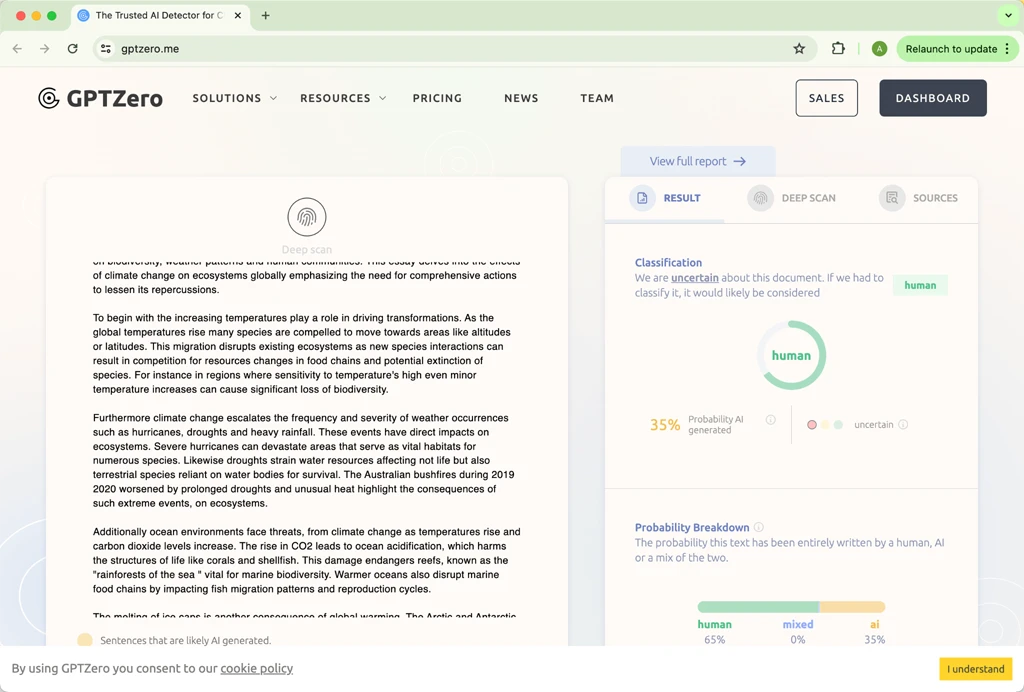Open the Team page
This screenshot has height=692, width=1024.
(597, 98)
